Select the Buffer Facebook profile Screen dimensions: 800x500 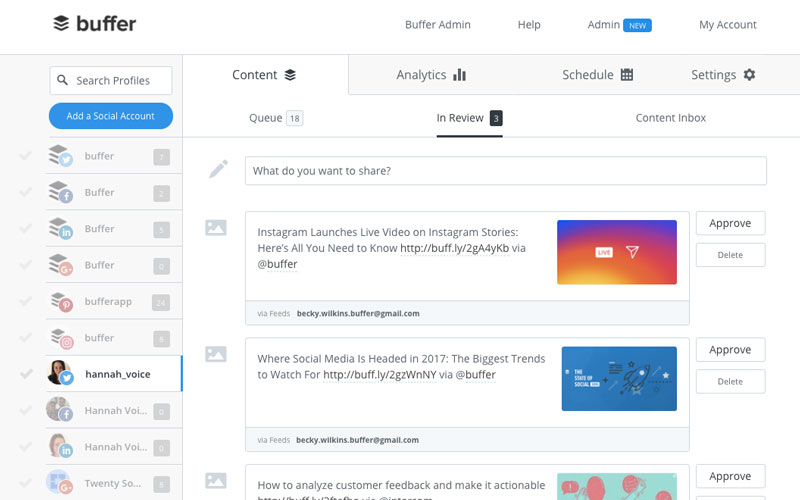100,193
